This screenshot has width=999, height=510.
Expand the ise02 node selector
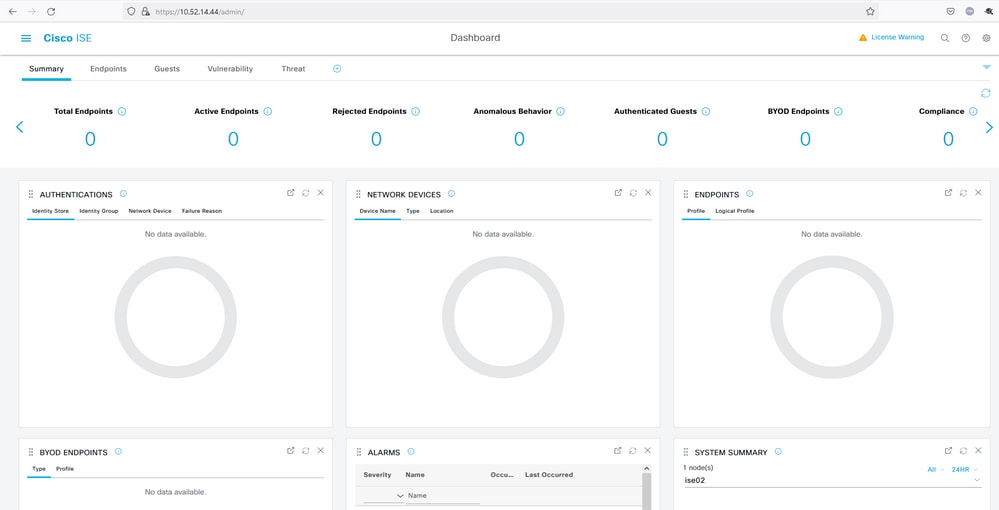(832, 480)
